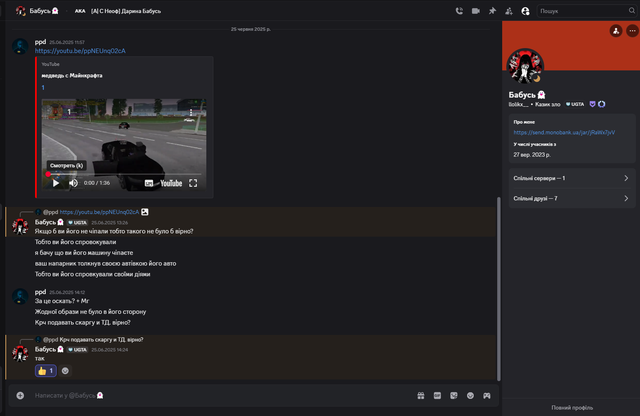This screenshot has height=416, width=640.
Task: Mute the YouTube video volume
Action: pos(73,183)
